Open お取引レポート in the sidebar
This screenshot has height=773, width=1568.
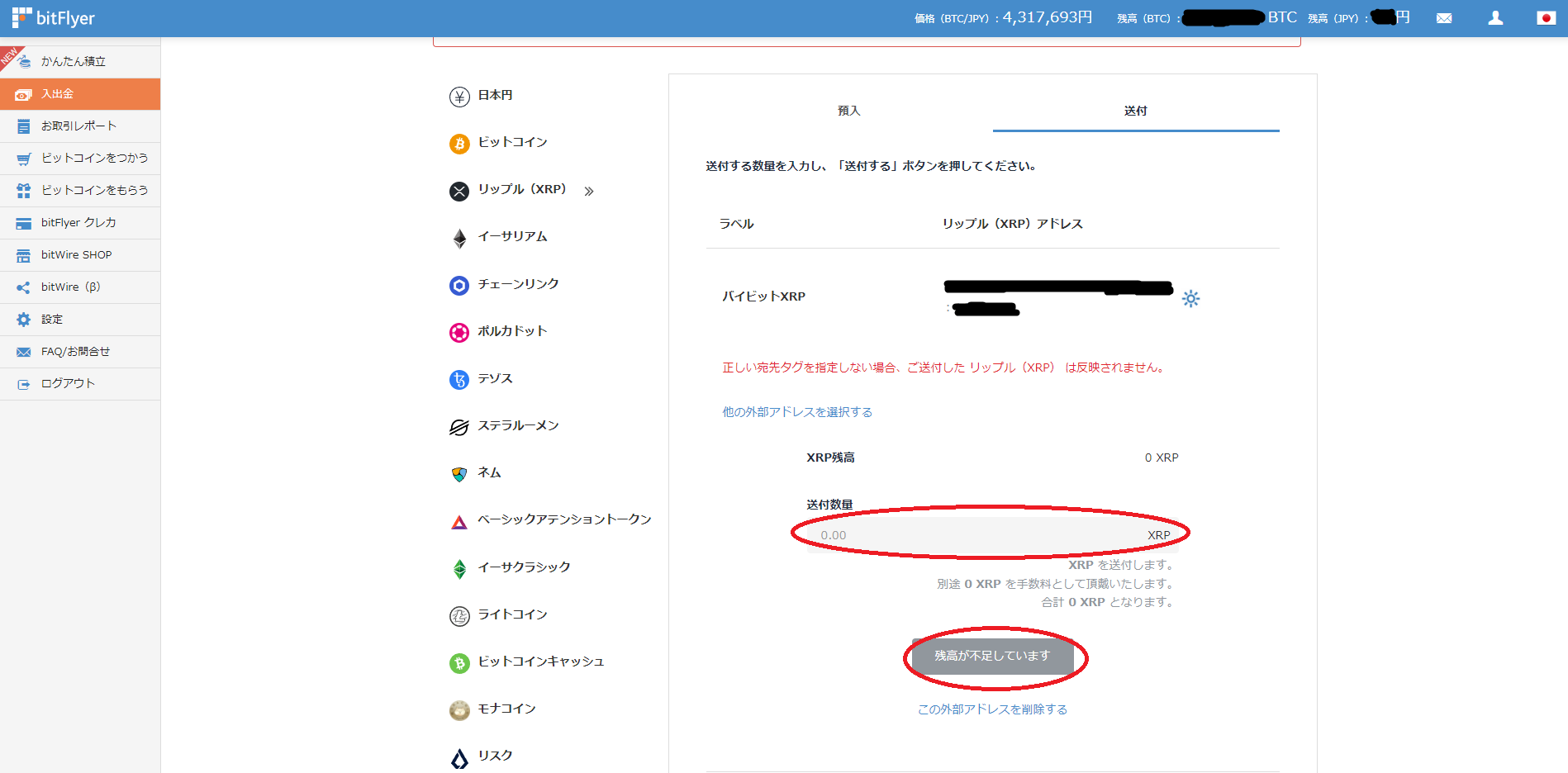tap(80, 126)
